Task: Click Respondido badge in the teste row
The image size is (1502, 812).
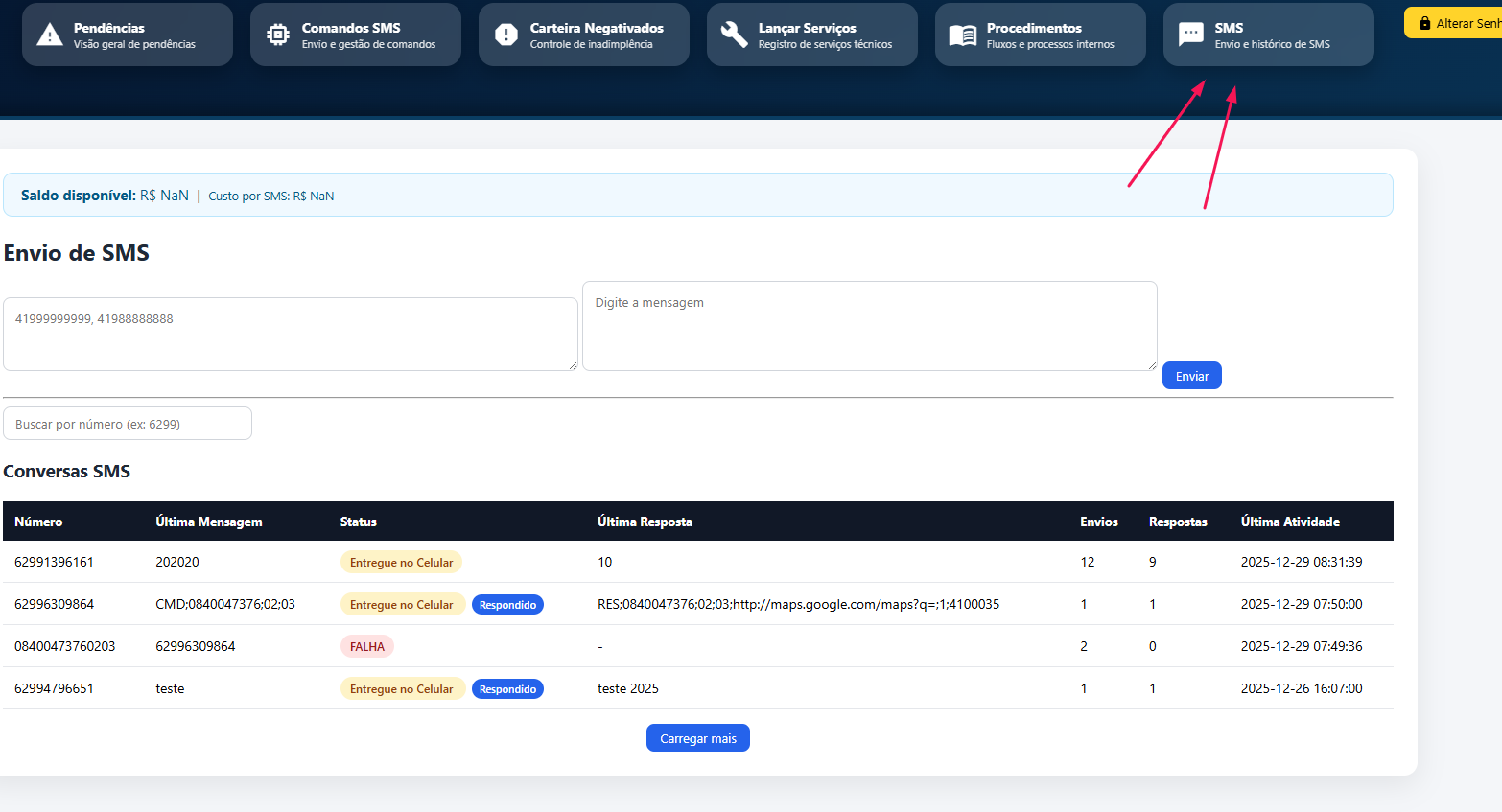Action: [507, 689]
